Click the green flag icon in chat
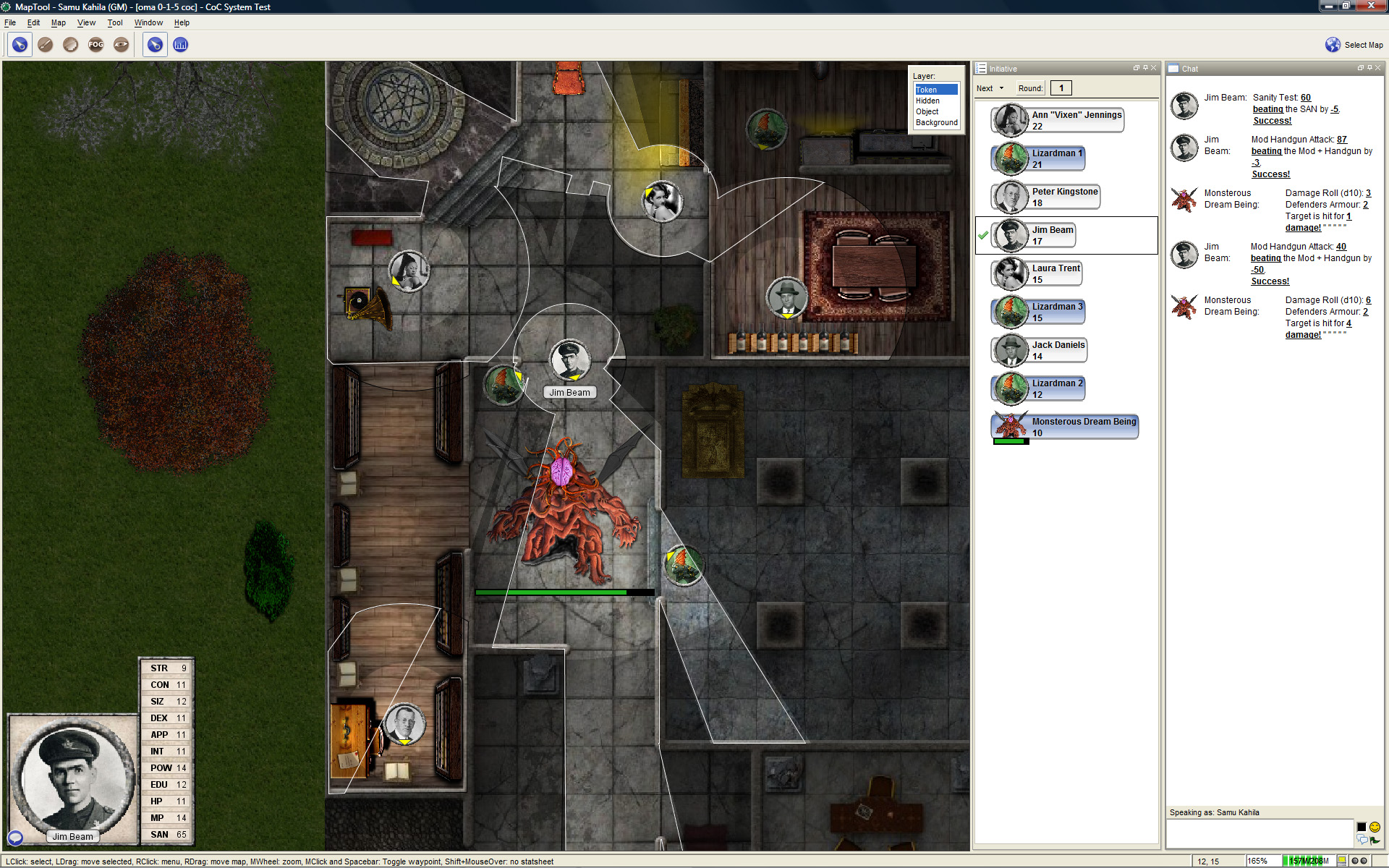1389x868 pixels. tap(1375, 840)
